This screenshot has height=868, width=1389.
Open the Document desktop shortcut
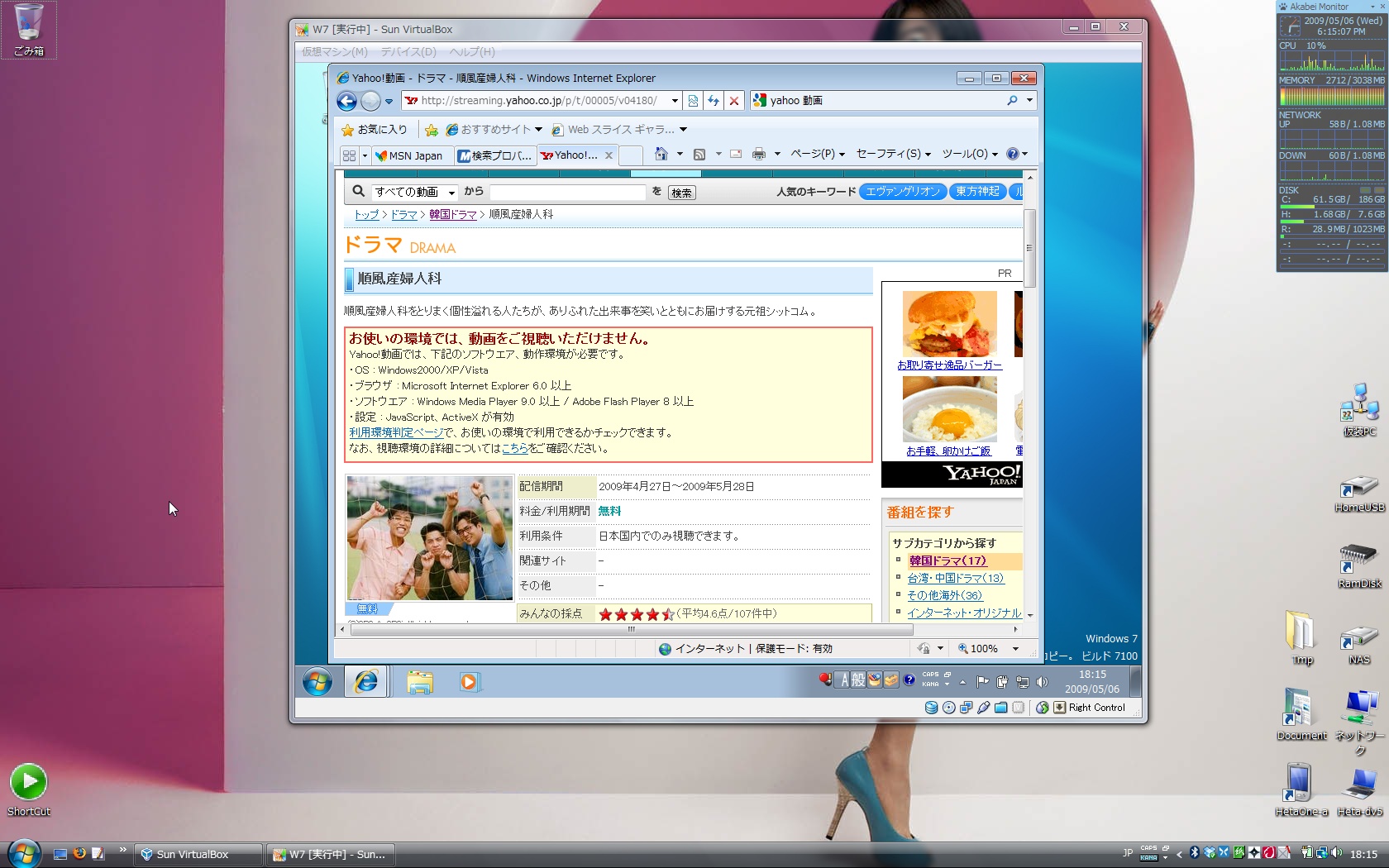1301,714
